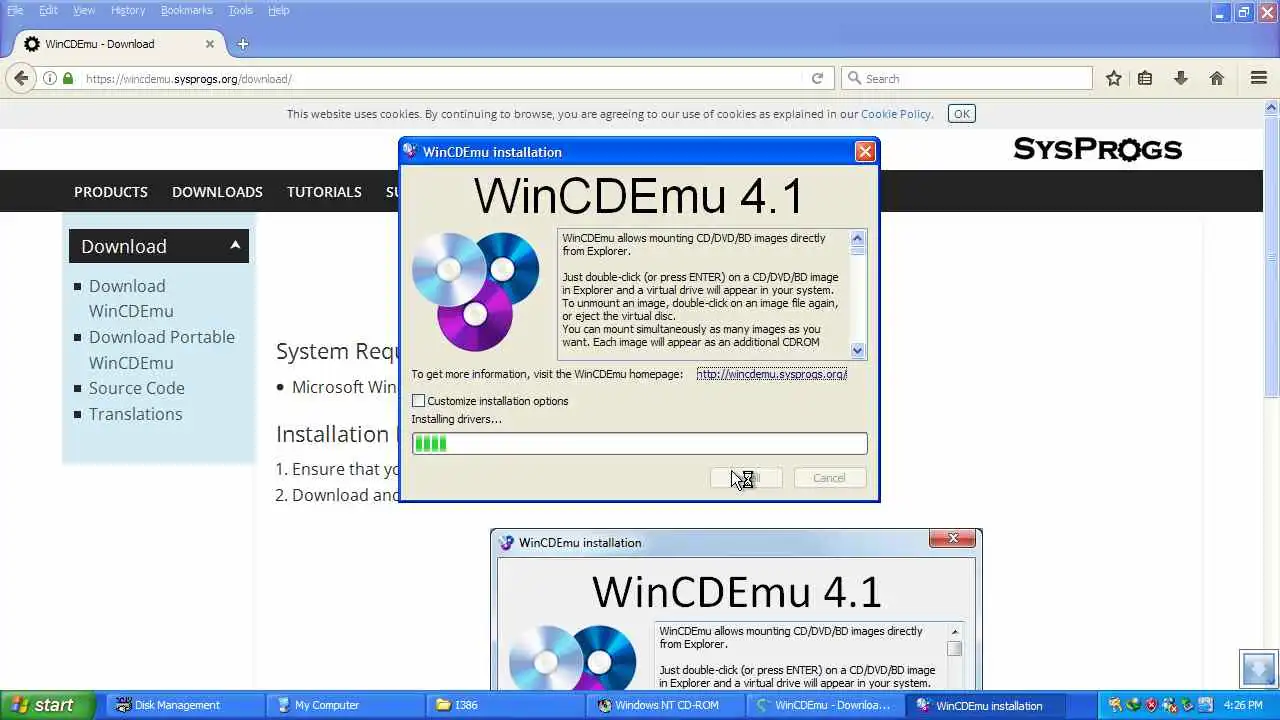Open a new tab with the plus icon
Screen dimensions: 1280x720
point(243,44)
